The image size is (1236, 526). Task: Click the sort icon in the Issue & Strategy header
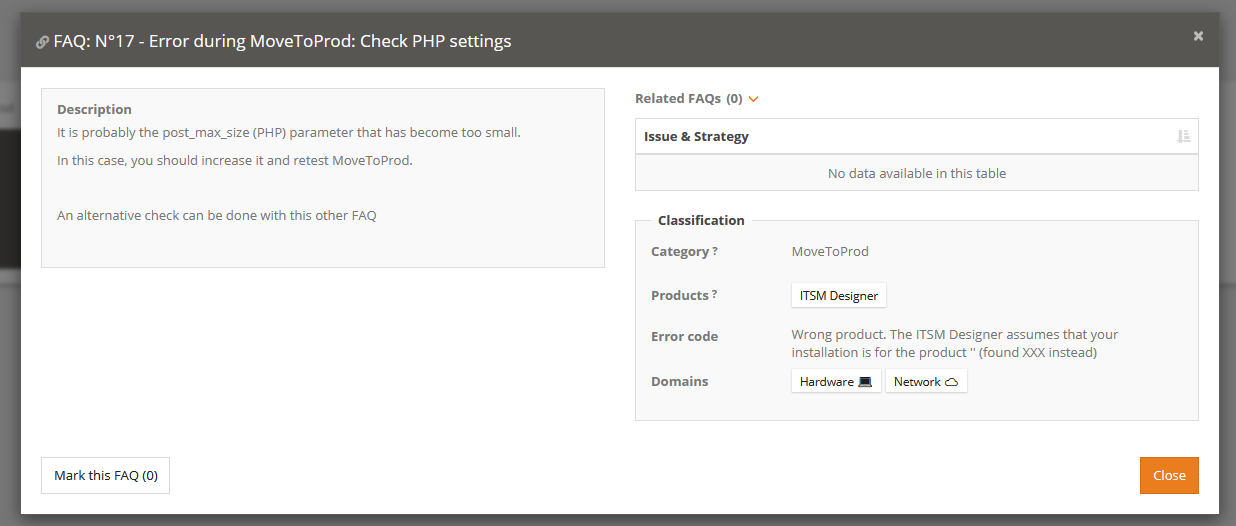tap(1183, 137)
